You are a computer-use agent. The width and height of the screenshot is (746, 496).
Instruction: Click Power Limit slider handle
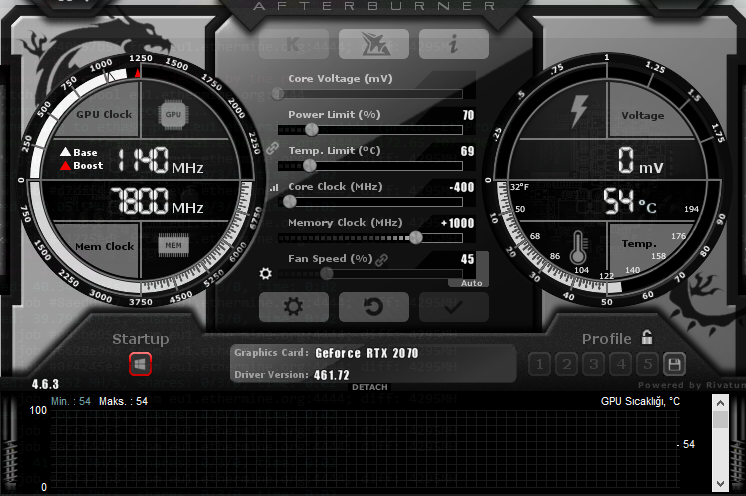[x=312, y=129]
